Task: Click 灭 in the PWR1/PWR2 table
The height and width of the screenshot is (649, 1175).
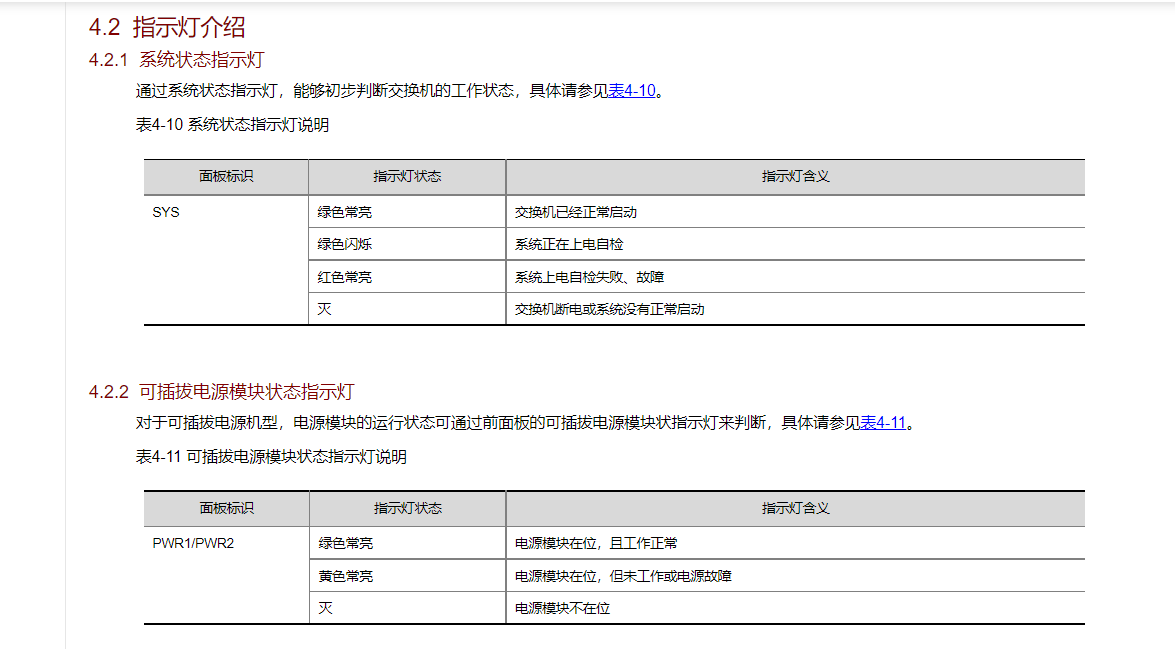Action: [x=408, y=608]
